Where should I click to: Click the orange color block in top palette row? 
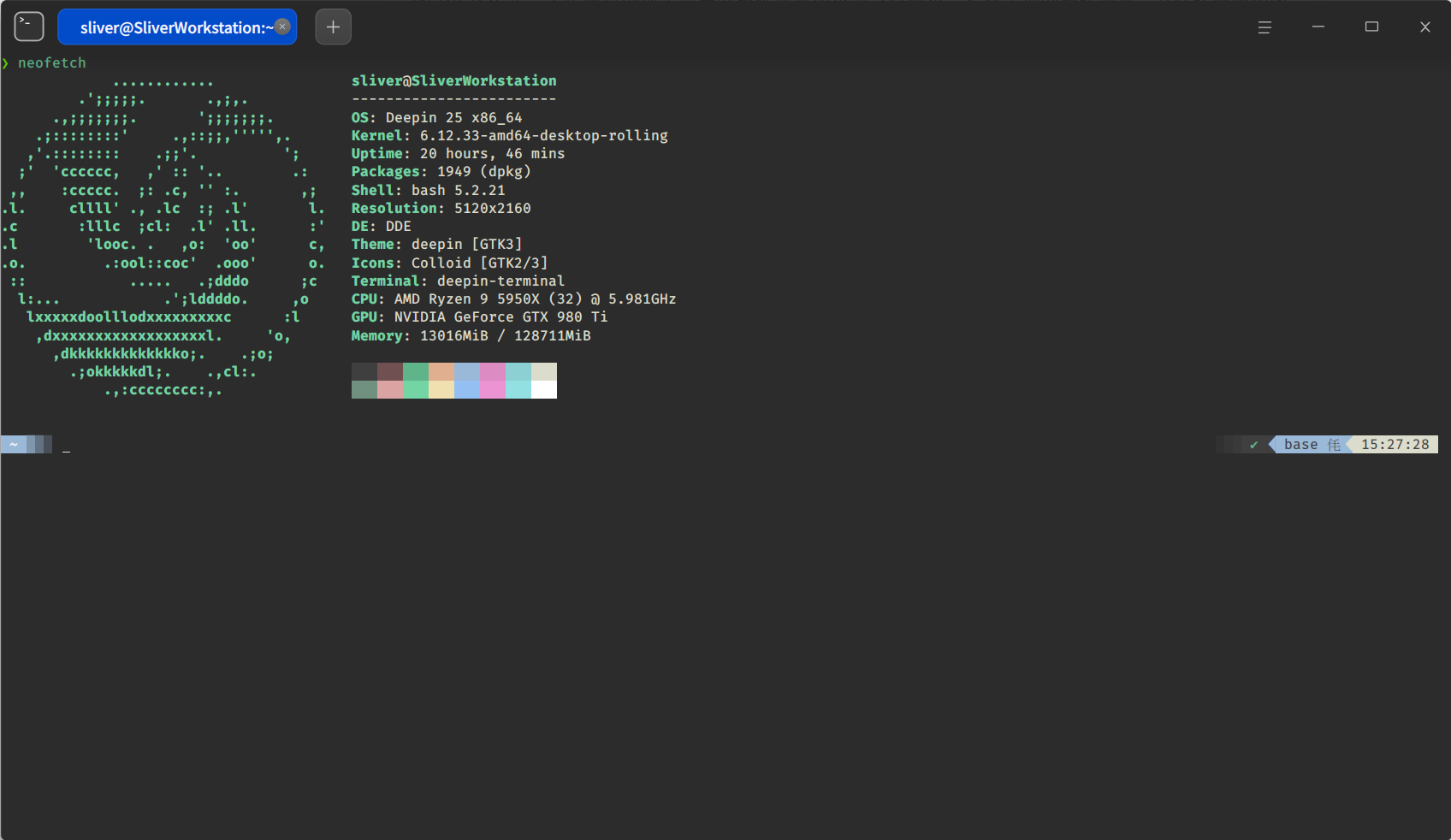441,371
